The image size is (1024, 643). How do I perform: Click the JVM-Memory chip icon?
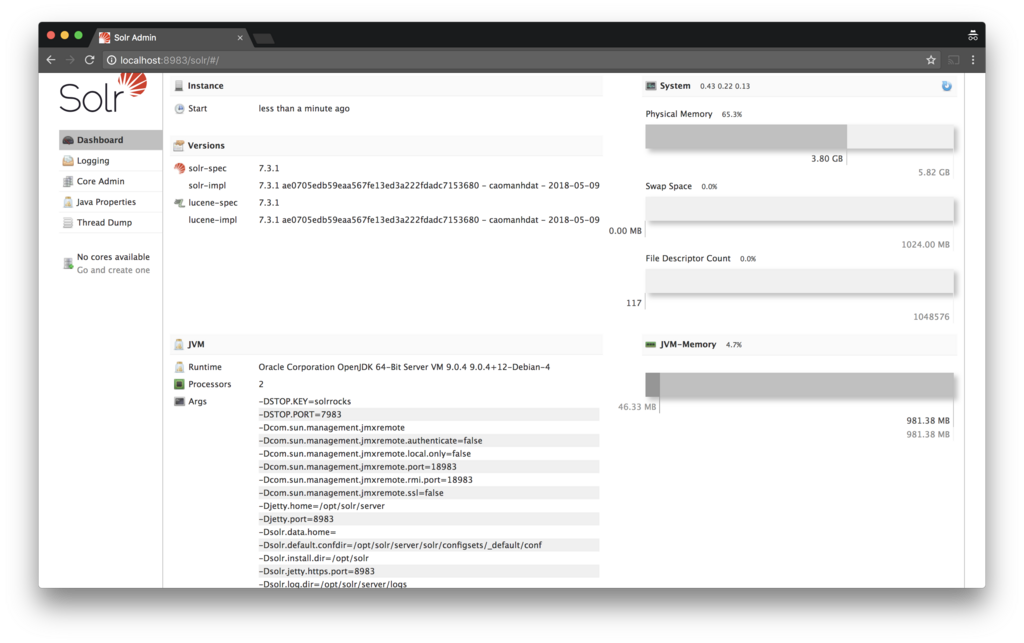pyautogui.click(x=650, y=345)
